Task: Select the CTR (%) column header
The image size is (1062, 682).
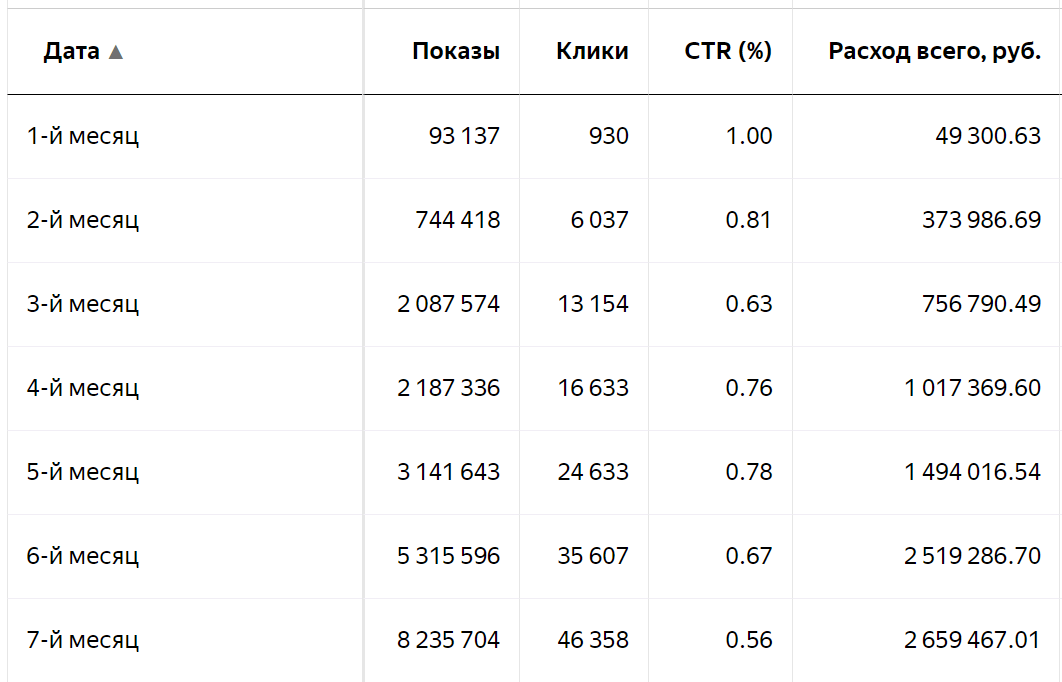Action: click(x=728, y=52)
